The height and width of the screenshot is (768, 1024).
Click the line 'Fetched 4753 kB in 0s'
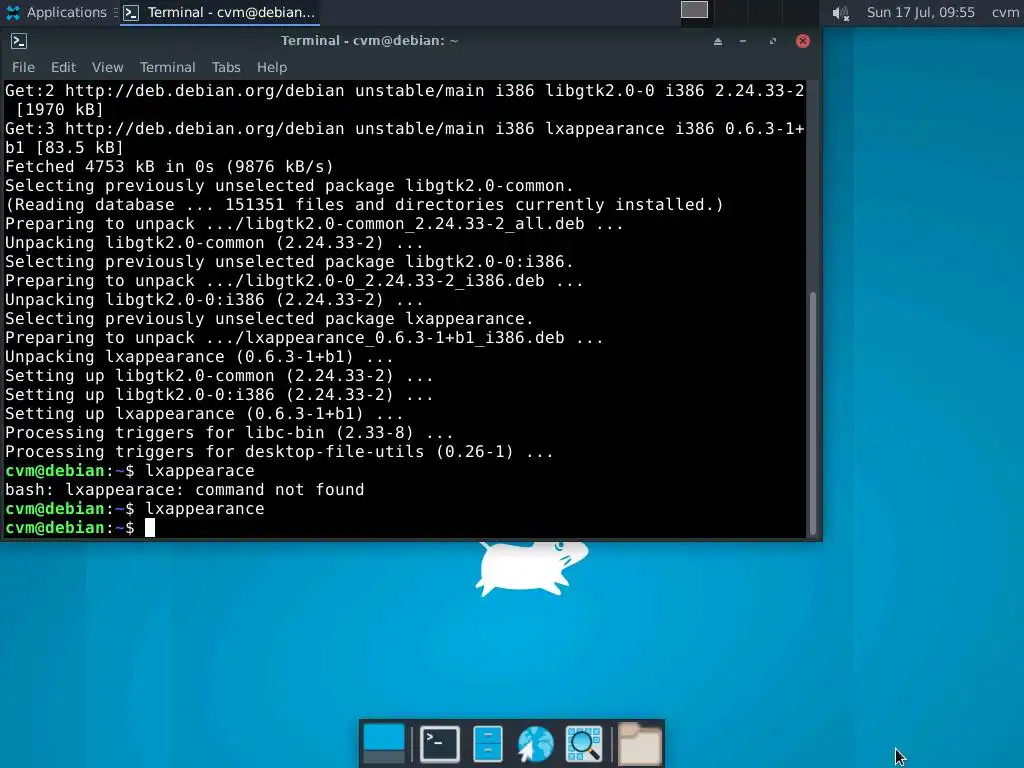[170, 167]
